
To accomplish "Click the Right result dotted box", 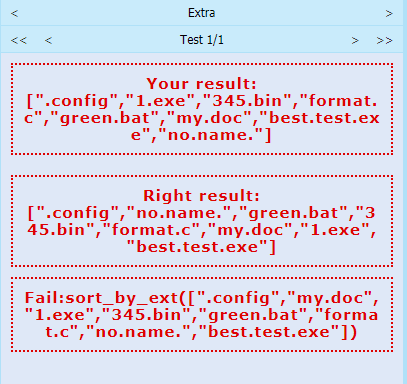I will point(202,221).
